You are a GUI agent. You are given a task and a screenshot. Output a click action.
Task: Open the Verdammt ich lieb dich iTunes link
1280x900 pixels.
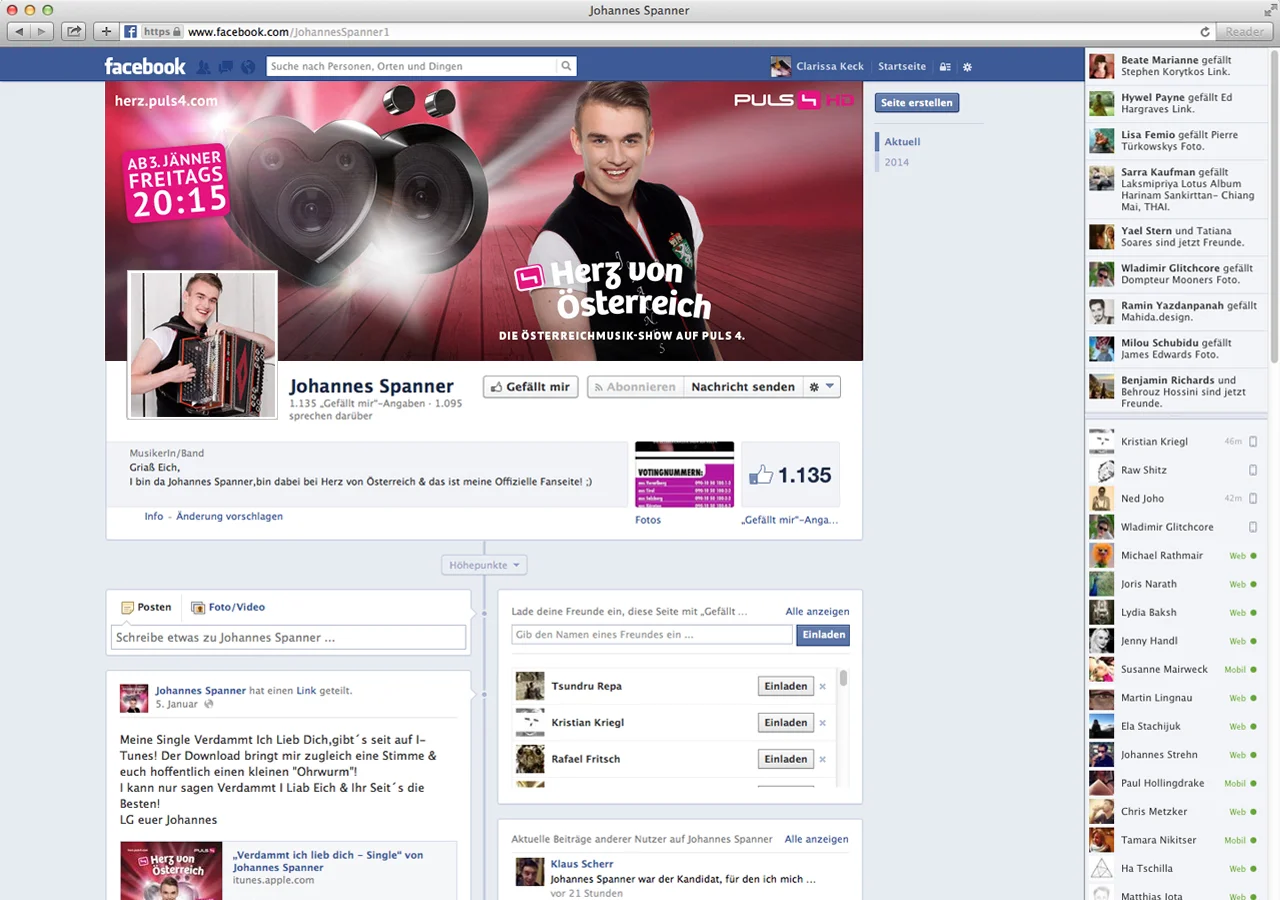click(328, 861)
